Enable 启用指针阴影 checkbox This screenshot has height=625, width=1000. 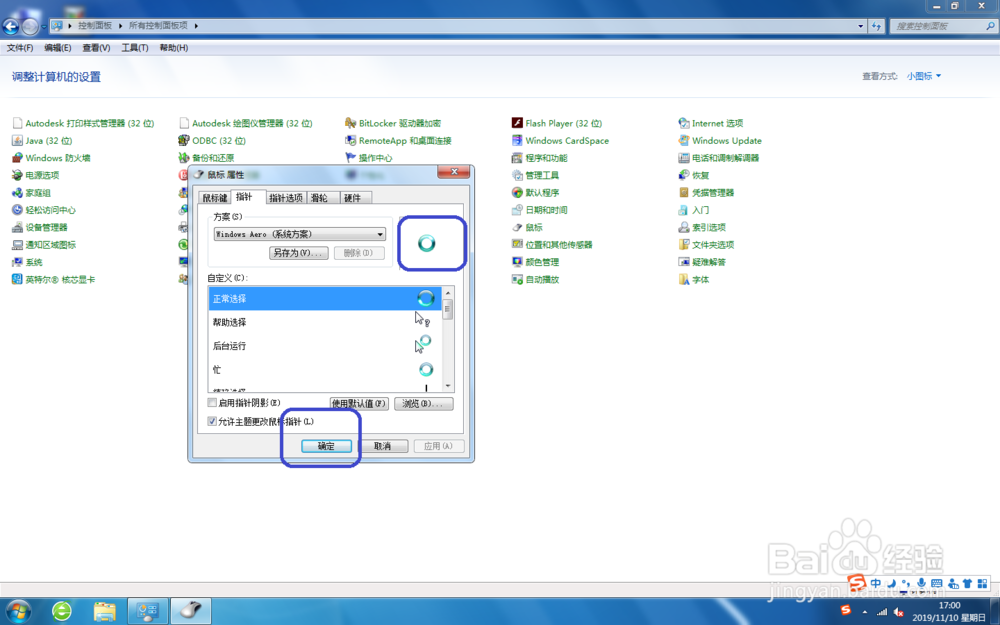click(212, 402)
